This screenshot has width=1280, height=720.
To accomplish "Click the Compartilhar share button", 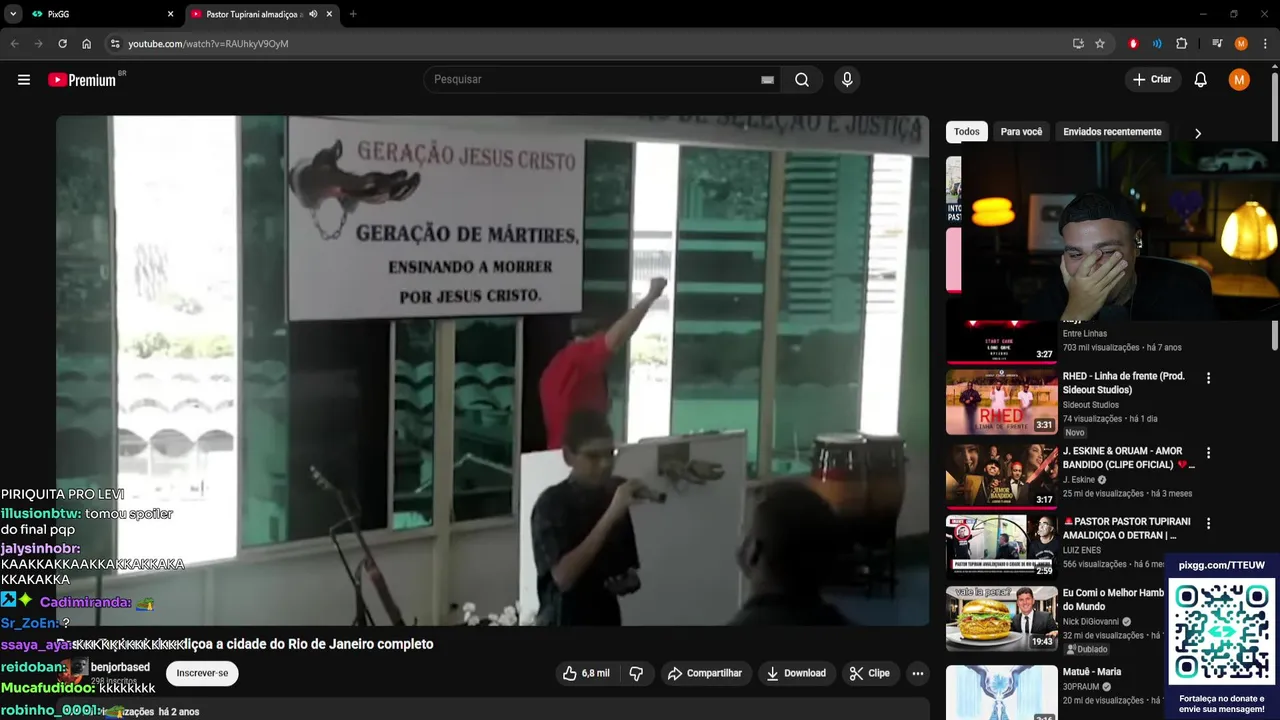I will click(x=705, y=673).
